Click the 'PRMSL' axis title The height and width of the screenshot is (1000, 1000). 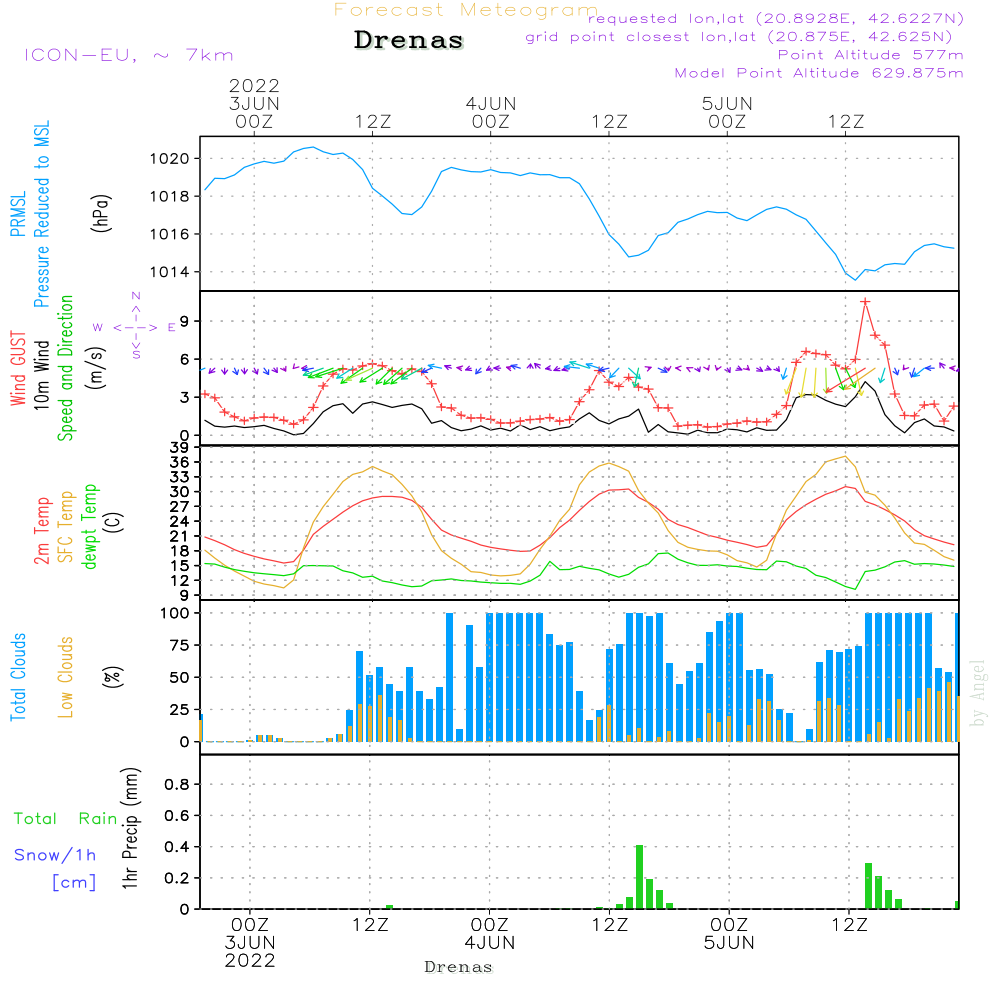tap(18, 214)
